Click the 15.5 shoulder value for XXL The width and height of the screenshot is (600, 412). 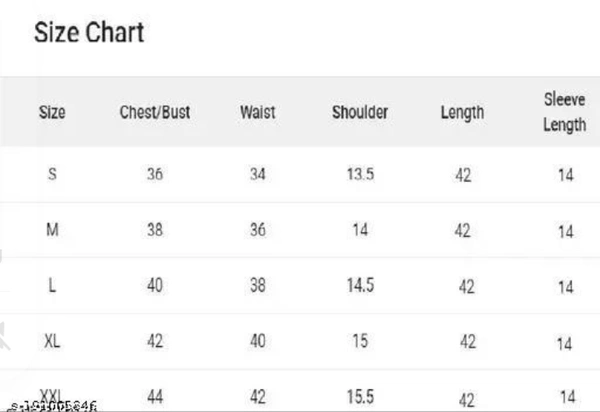tap(360, 397)
